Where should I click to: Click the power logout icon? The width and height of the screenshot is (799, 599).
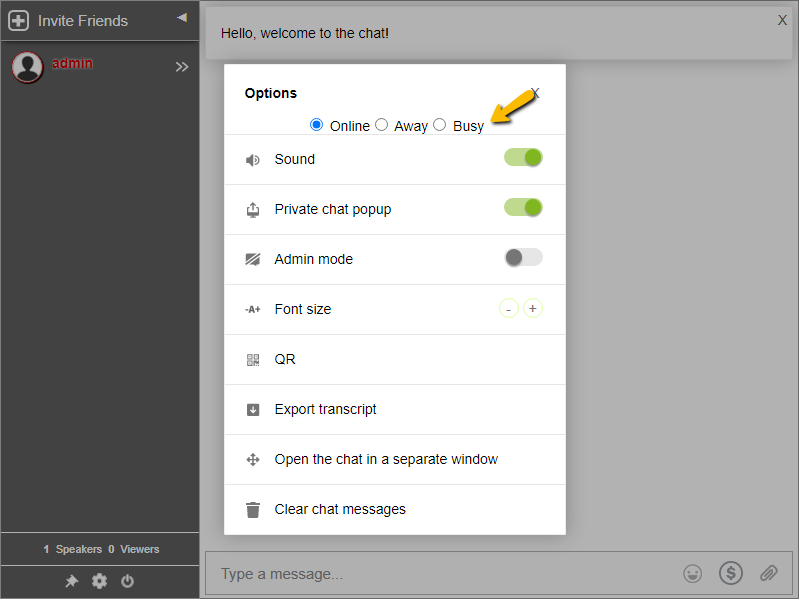tap(127, 581)
